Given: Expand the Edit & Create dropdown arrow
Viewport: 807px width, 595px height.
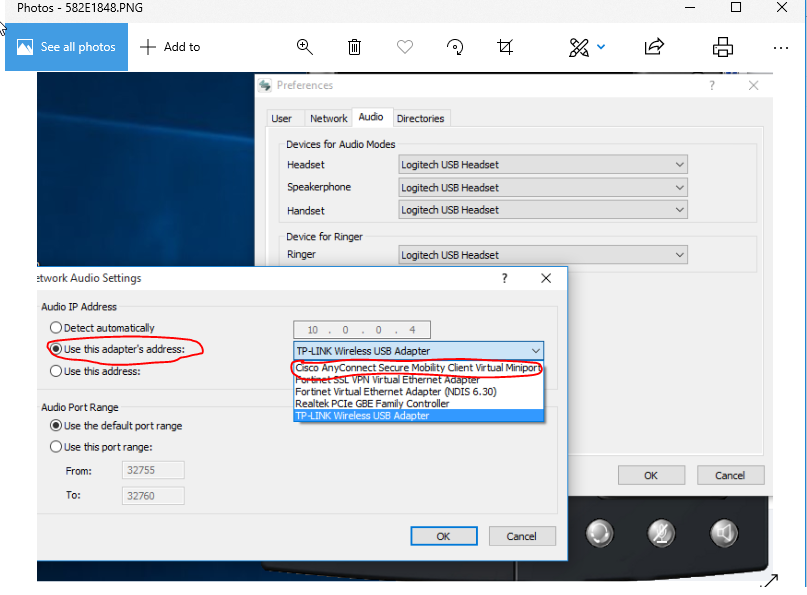Looking at the screenshot, I should tap(601, 47).
